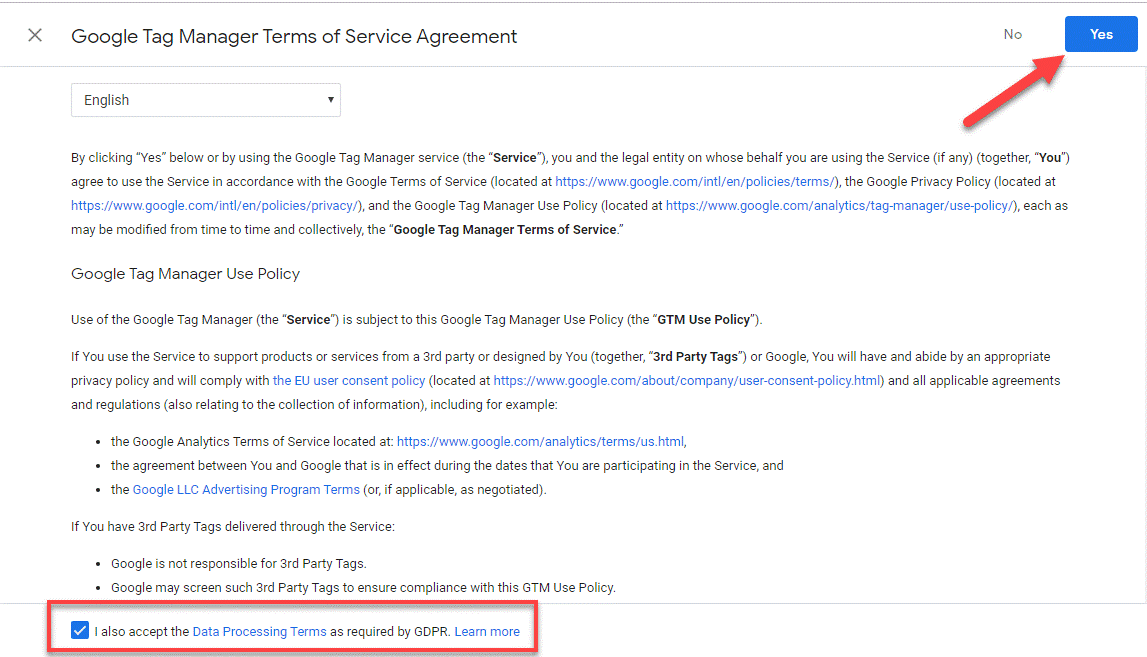Click the dialog title heading text
This screenshot has height=657, width=1147.
point(294,36)
